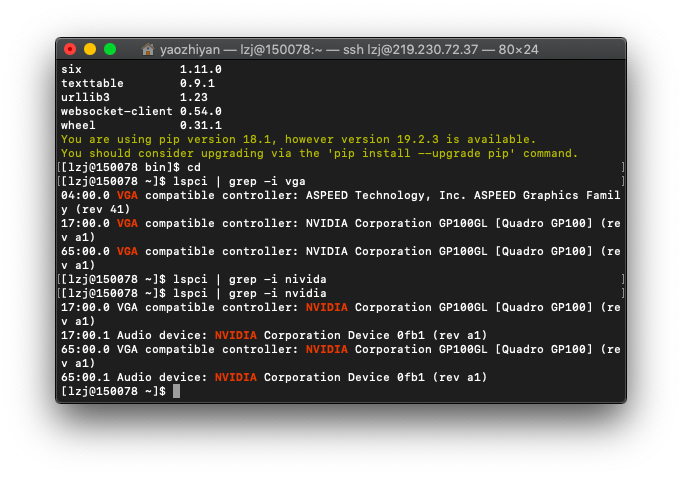Click the 'six 1.11.0' package line

coord(140,69)
